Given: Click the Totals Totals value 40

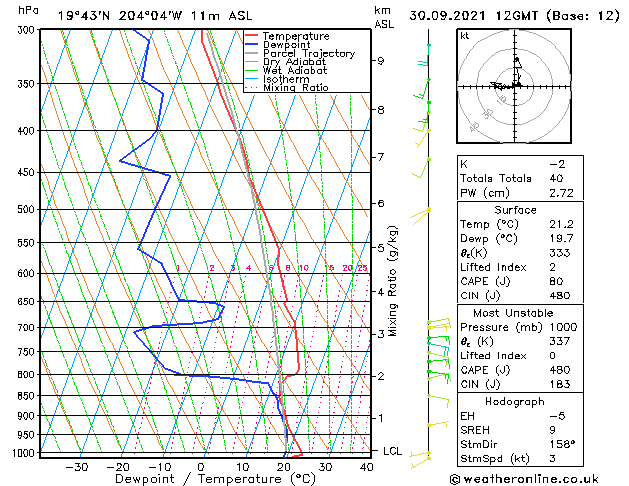Looking at the screenshot, I should (556, 178).
